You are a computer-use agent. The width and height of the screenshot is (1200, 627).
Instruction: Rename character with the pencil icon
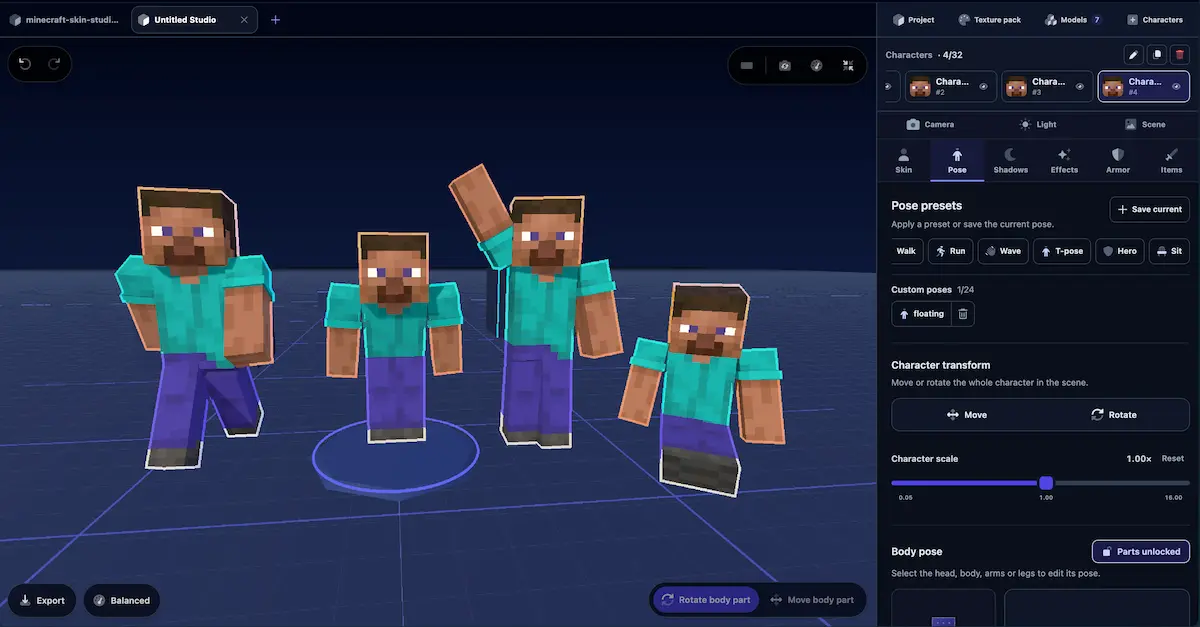[x=1133, y=55]
